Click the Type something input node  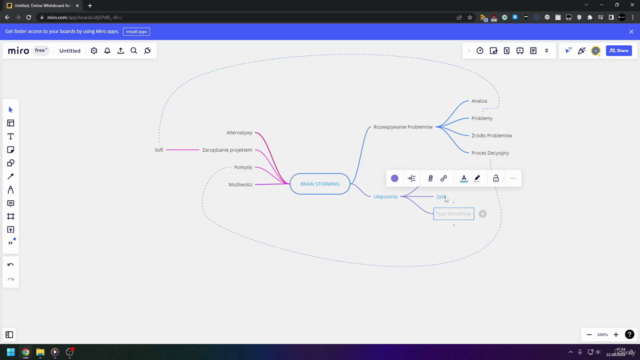click(453, 213)
